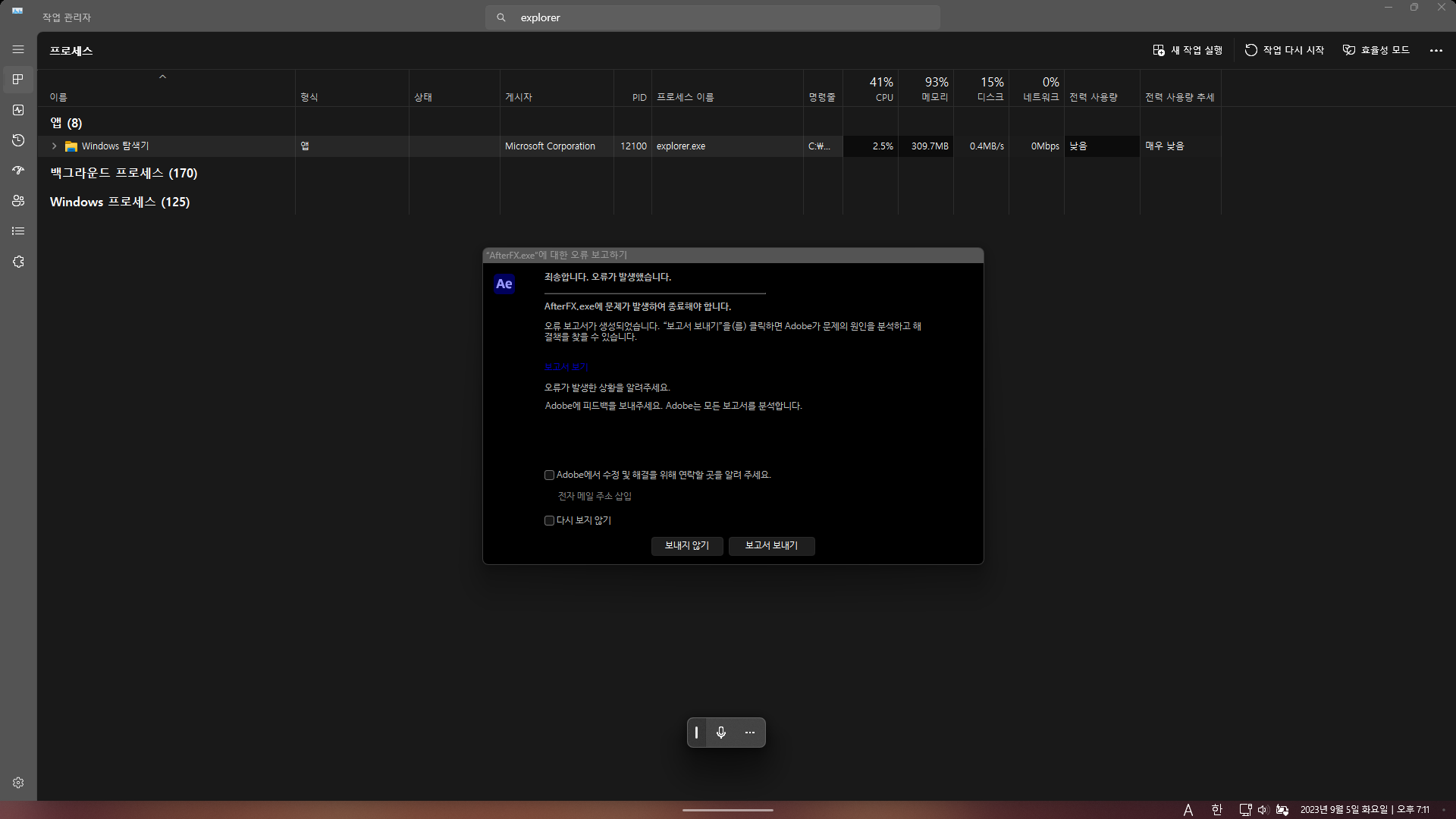This screenshot has height=819, width=1456.
Task: Open the Users panel
Action: coord(17,201)
